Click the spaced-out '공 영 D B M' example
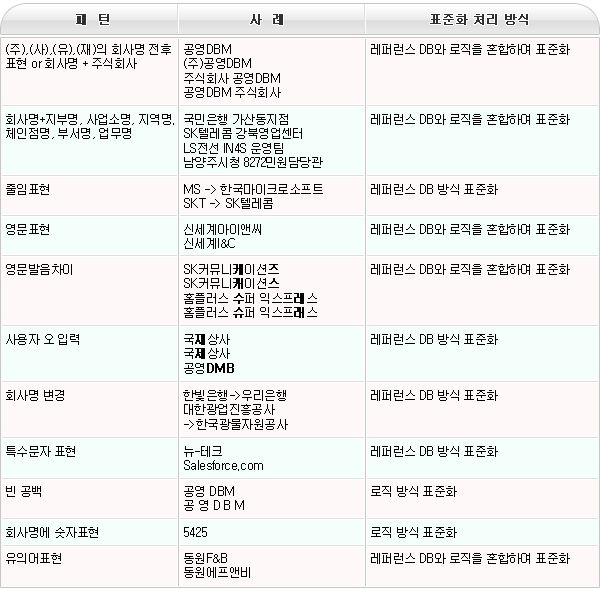The height and width of the screenshot is (590, 600). coord(214,506)
